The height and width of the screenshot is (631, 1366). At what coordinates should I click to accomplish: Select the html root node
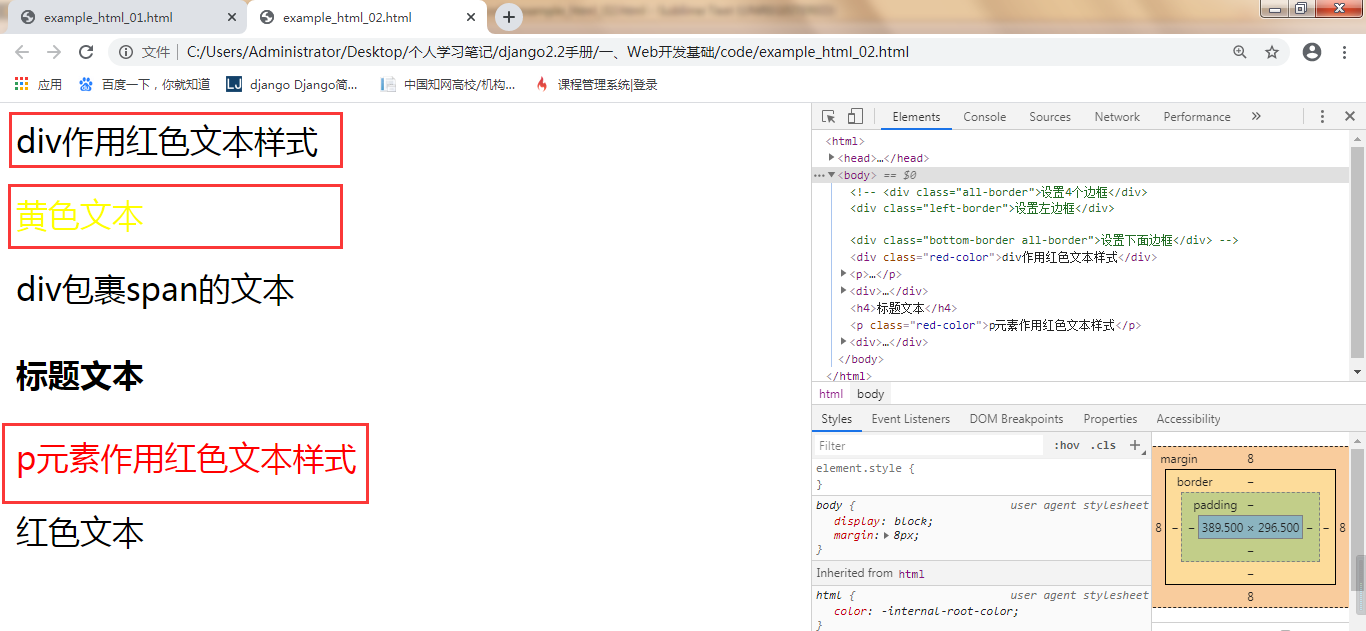pos(843,141)
